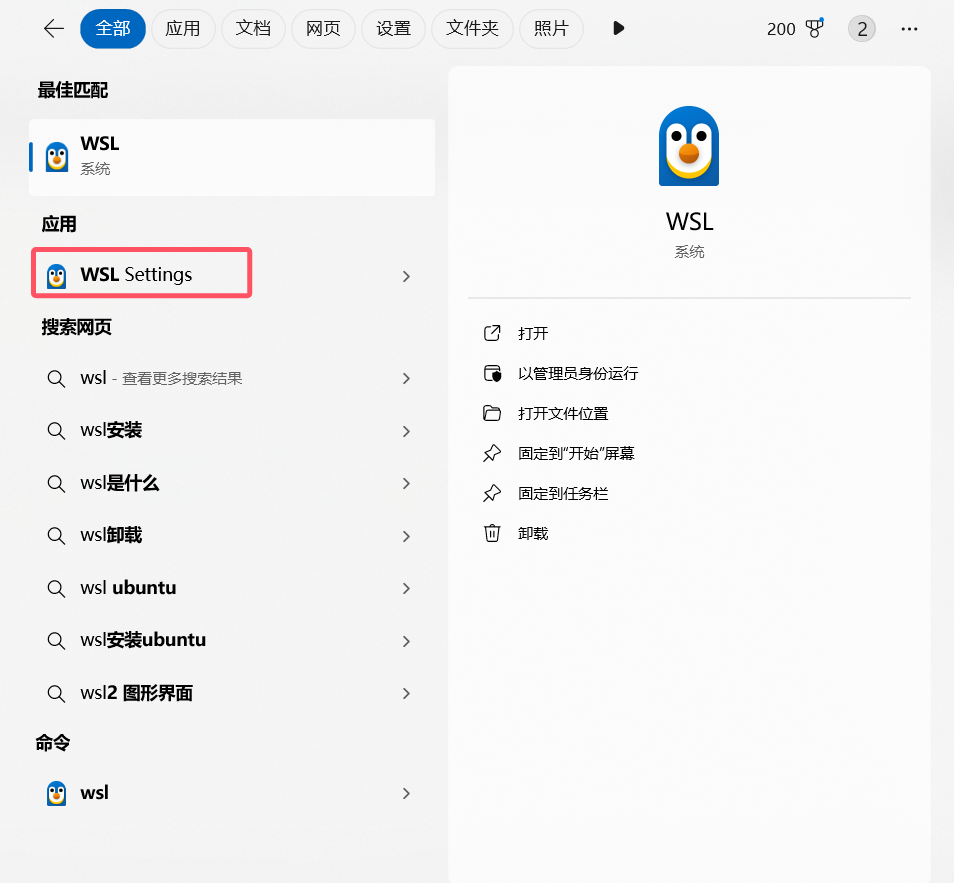The image size is (954, 883).
Task: Click the search icon beside wsl安装
Action: (x=56, y=431)
